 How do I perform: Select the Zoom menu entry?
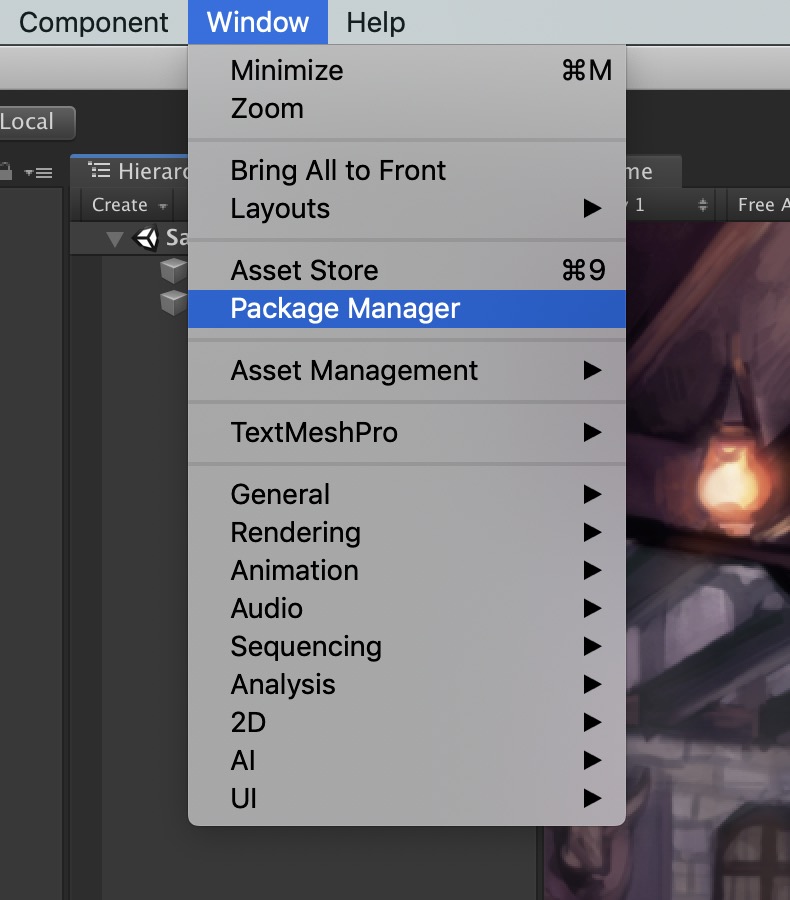pyautogui.click(x=406, y=108)
